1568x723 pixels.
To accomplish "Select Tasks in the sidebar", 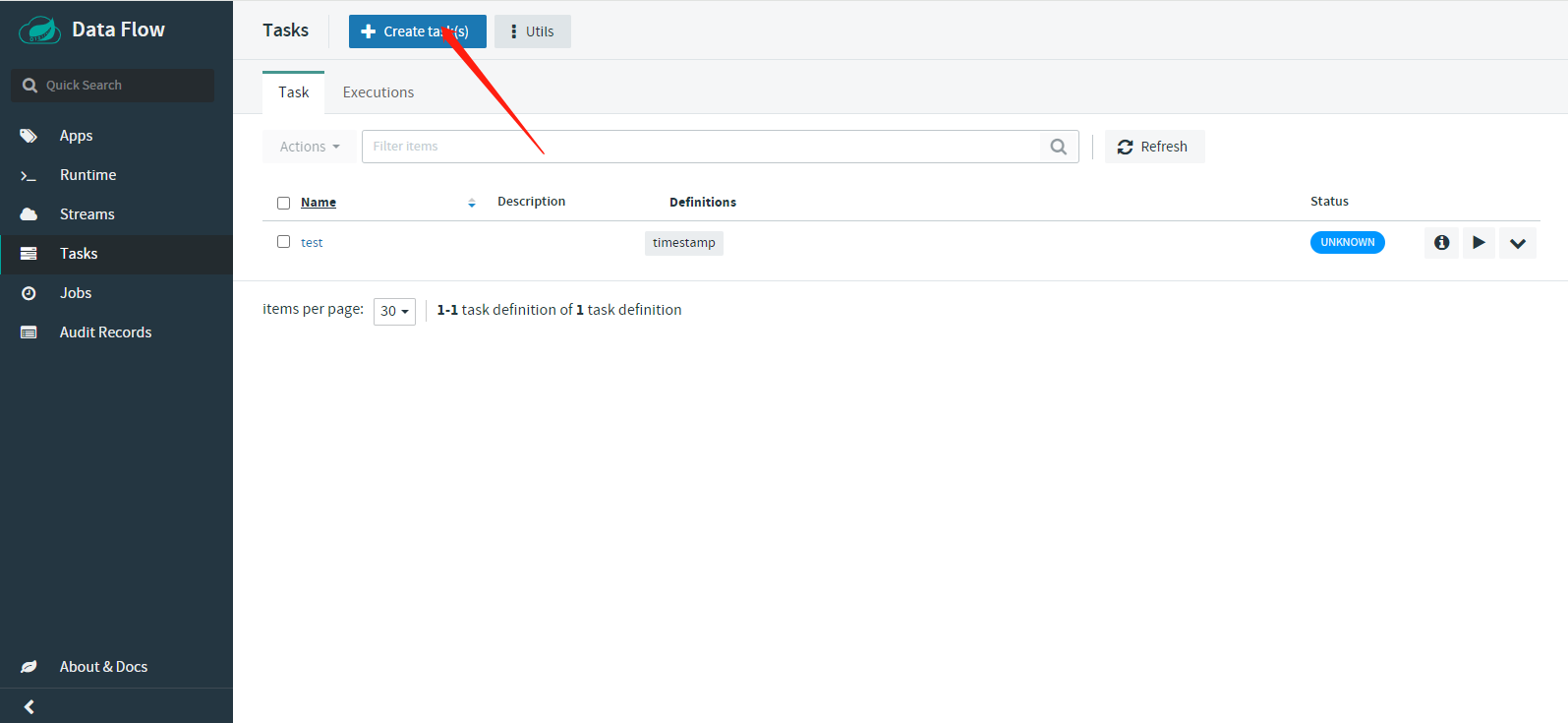I will (x=116, y=254).
